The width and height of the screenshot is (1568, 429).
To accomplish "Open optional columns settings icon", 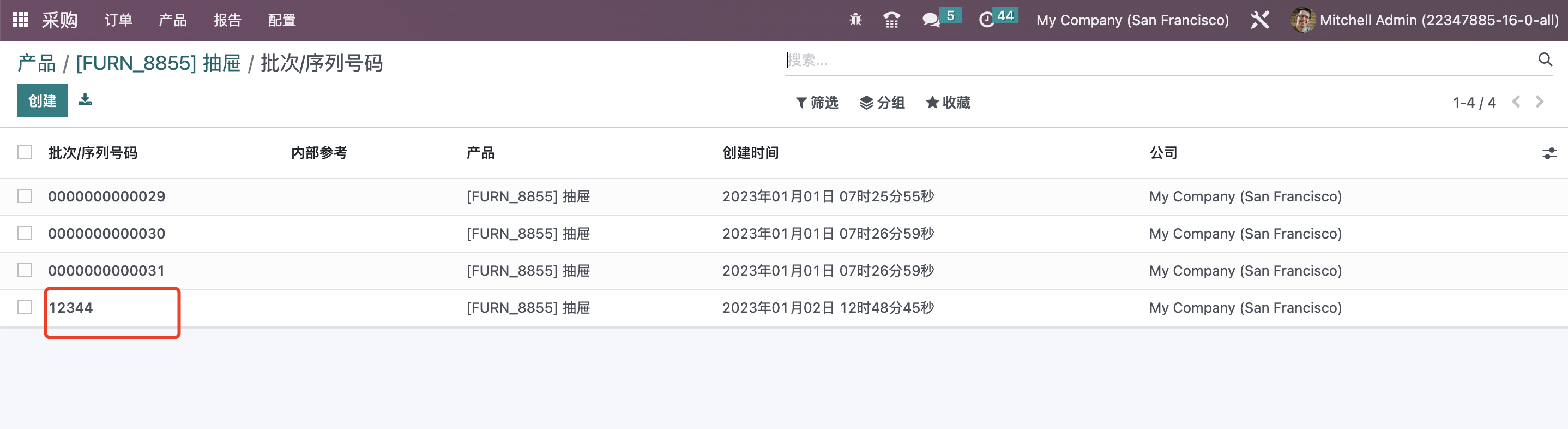I will tap(1549, 153).
